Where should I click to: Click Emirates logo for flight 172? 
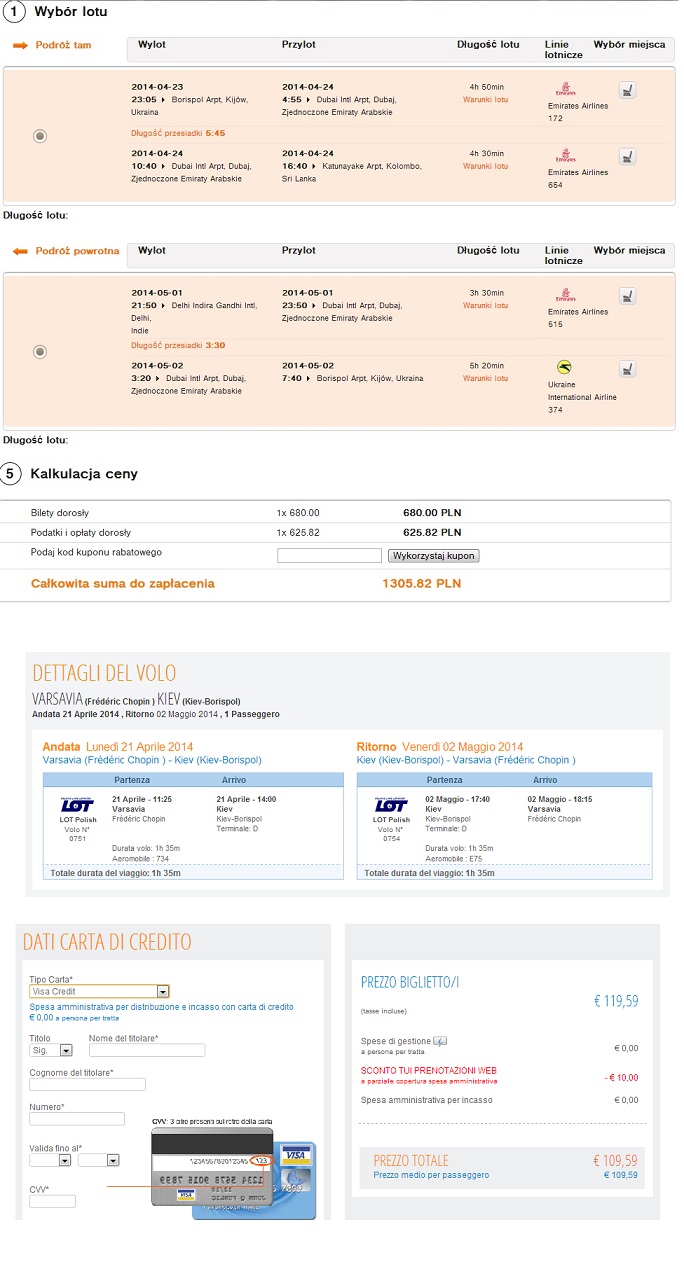click(565, 89)
